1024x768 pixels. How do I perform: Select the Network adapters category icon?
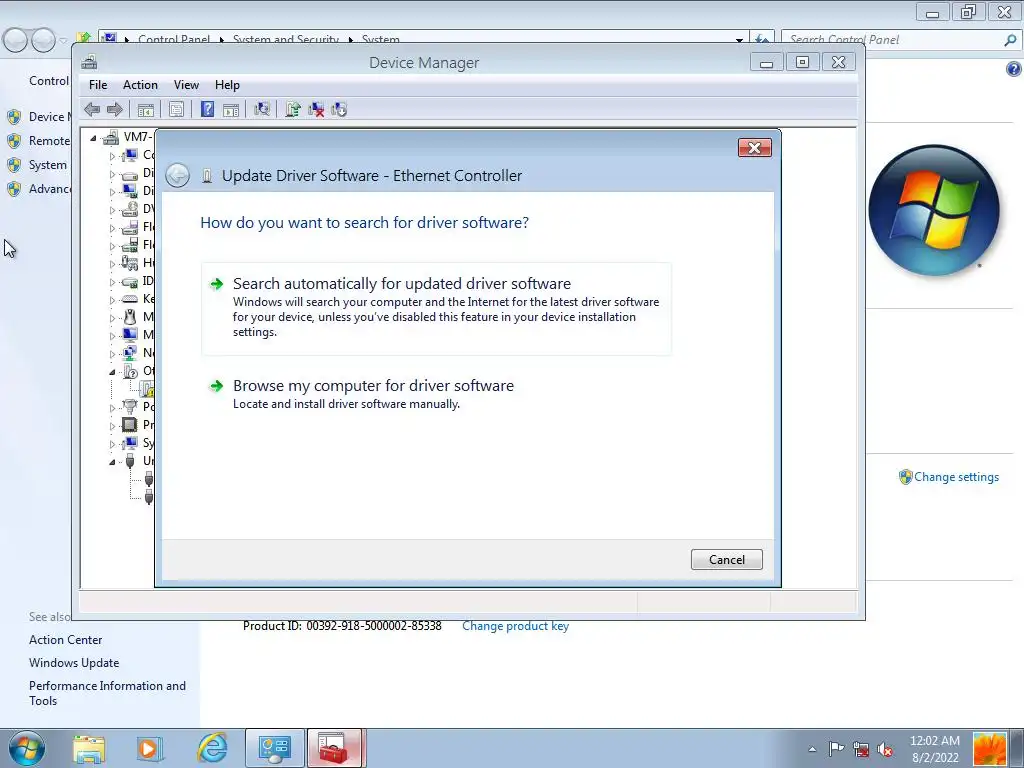click(130, 353)
